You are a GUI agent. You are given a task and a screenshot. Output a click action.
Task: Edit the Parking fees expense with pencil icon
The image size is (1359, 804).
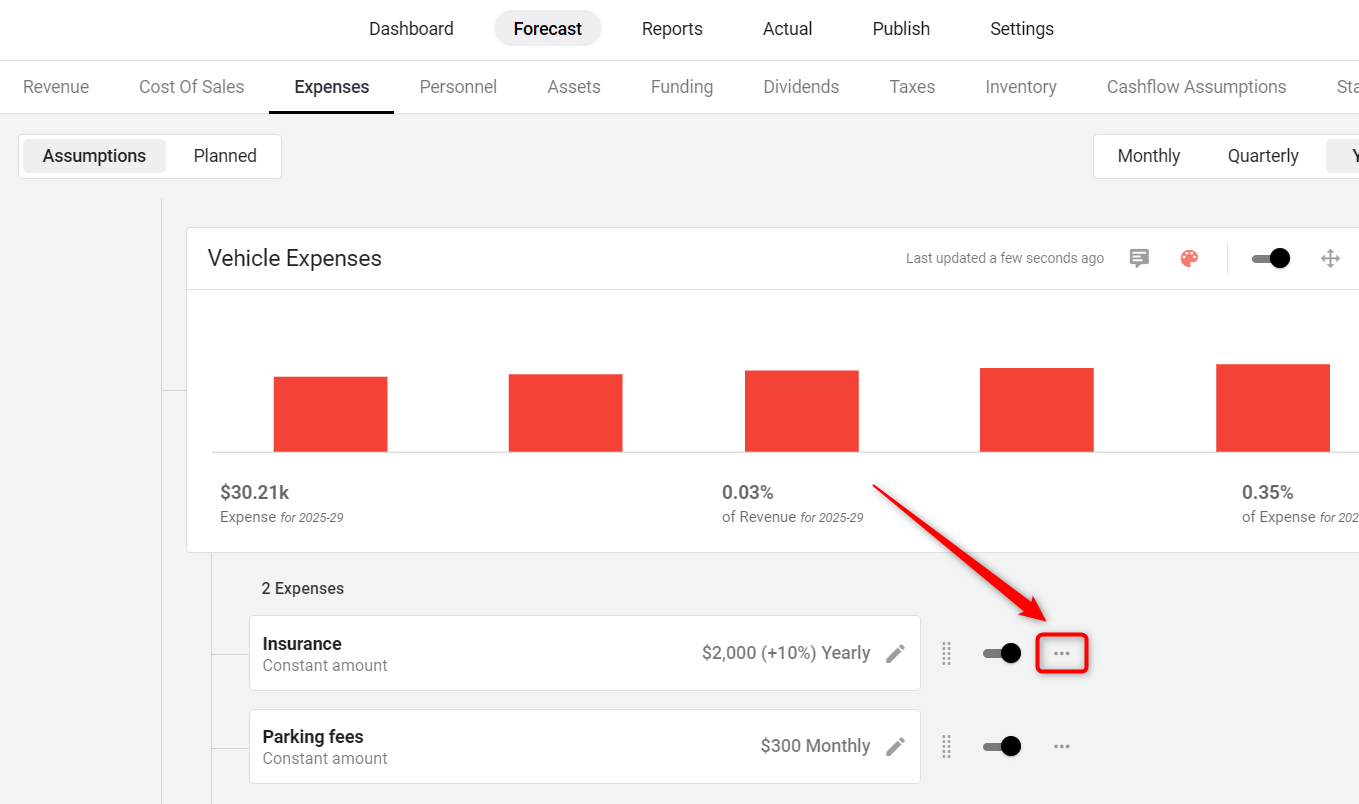(x=896, y=746)
